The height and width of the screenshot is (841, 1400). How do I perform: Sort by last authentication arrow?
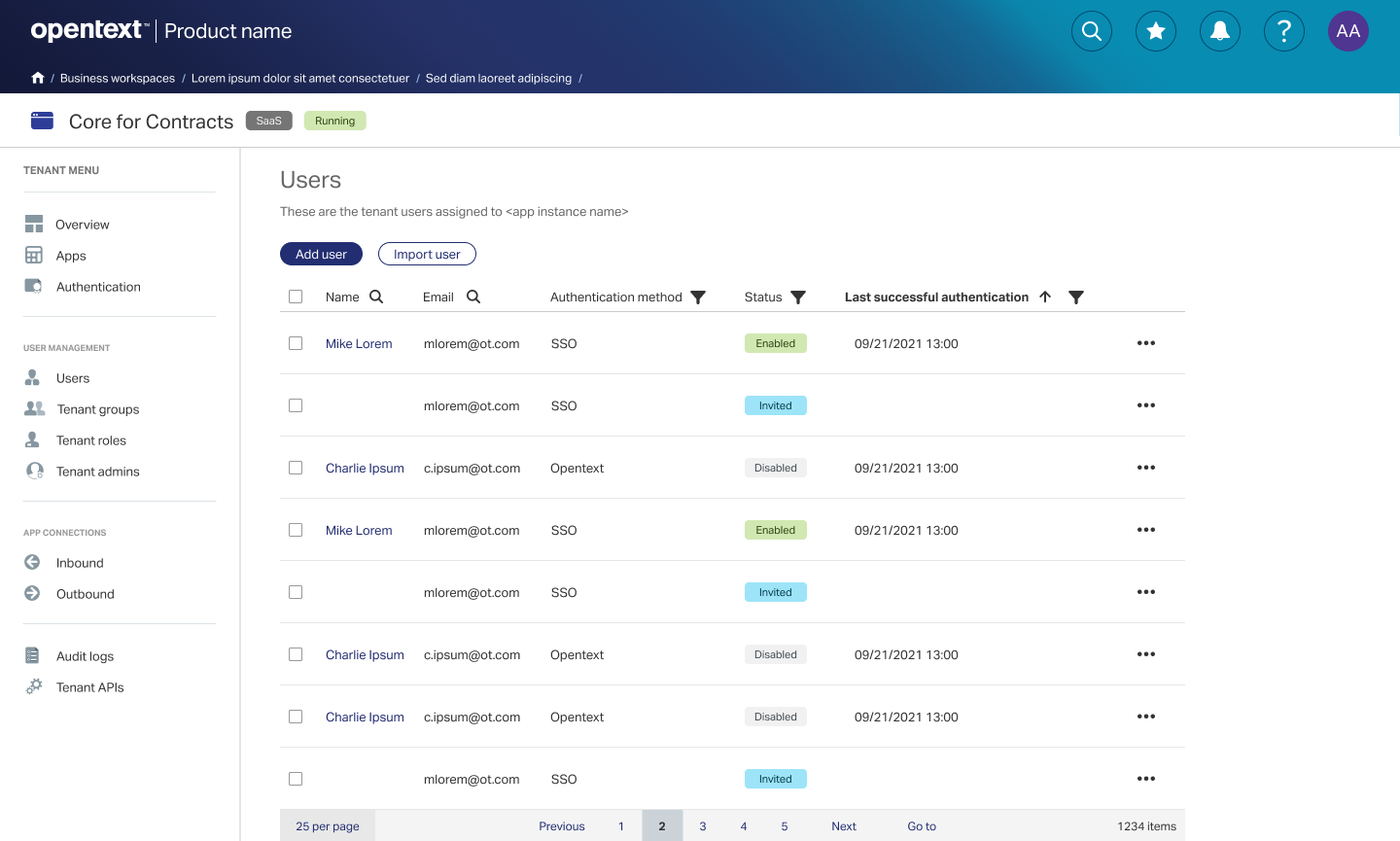(1045, 297)
